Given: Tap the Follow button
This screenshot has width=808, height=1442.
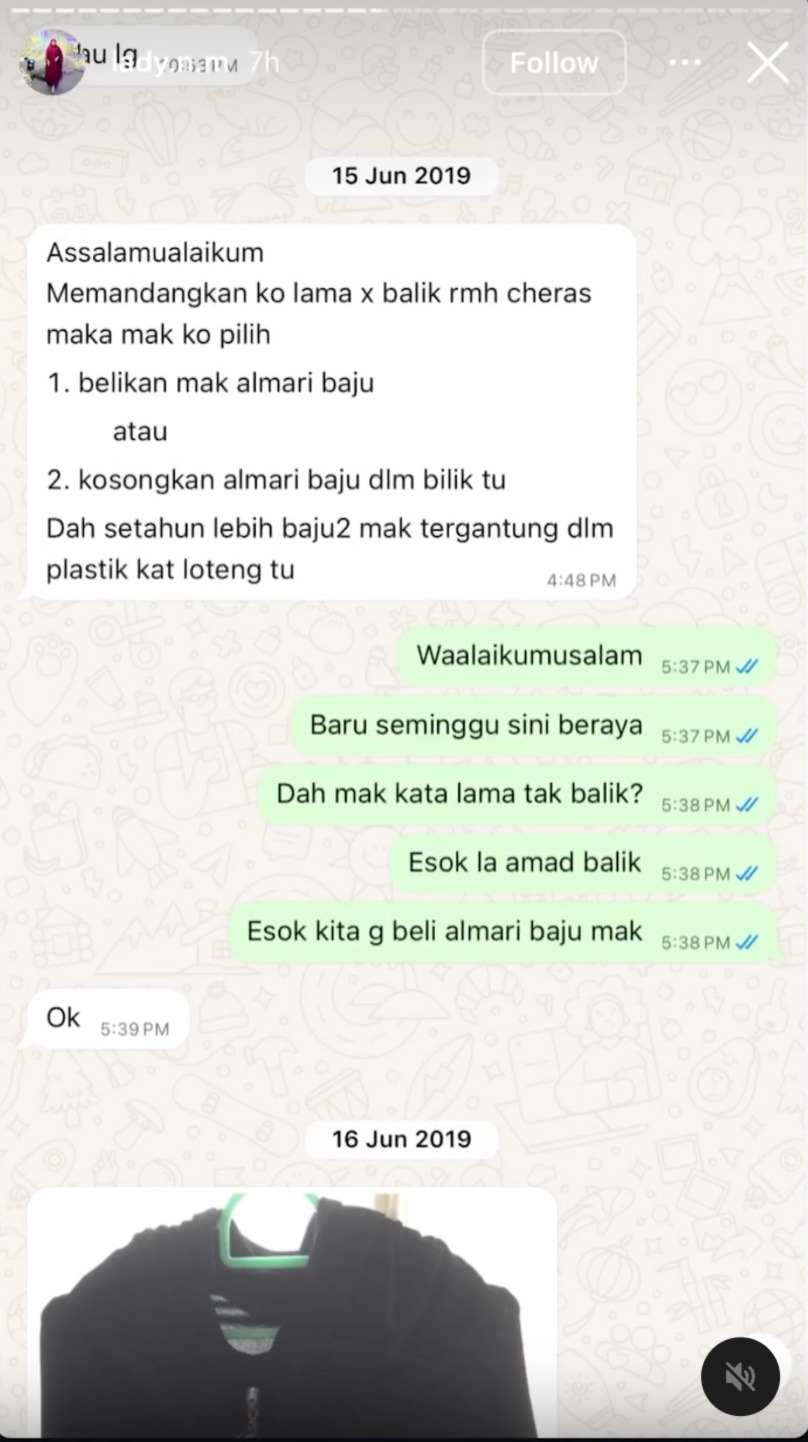Looking at the screenshot, I should pyautogui.click(x=554, y=63).
